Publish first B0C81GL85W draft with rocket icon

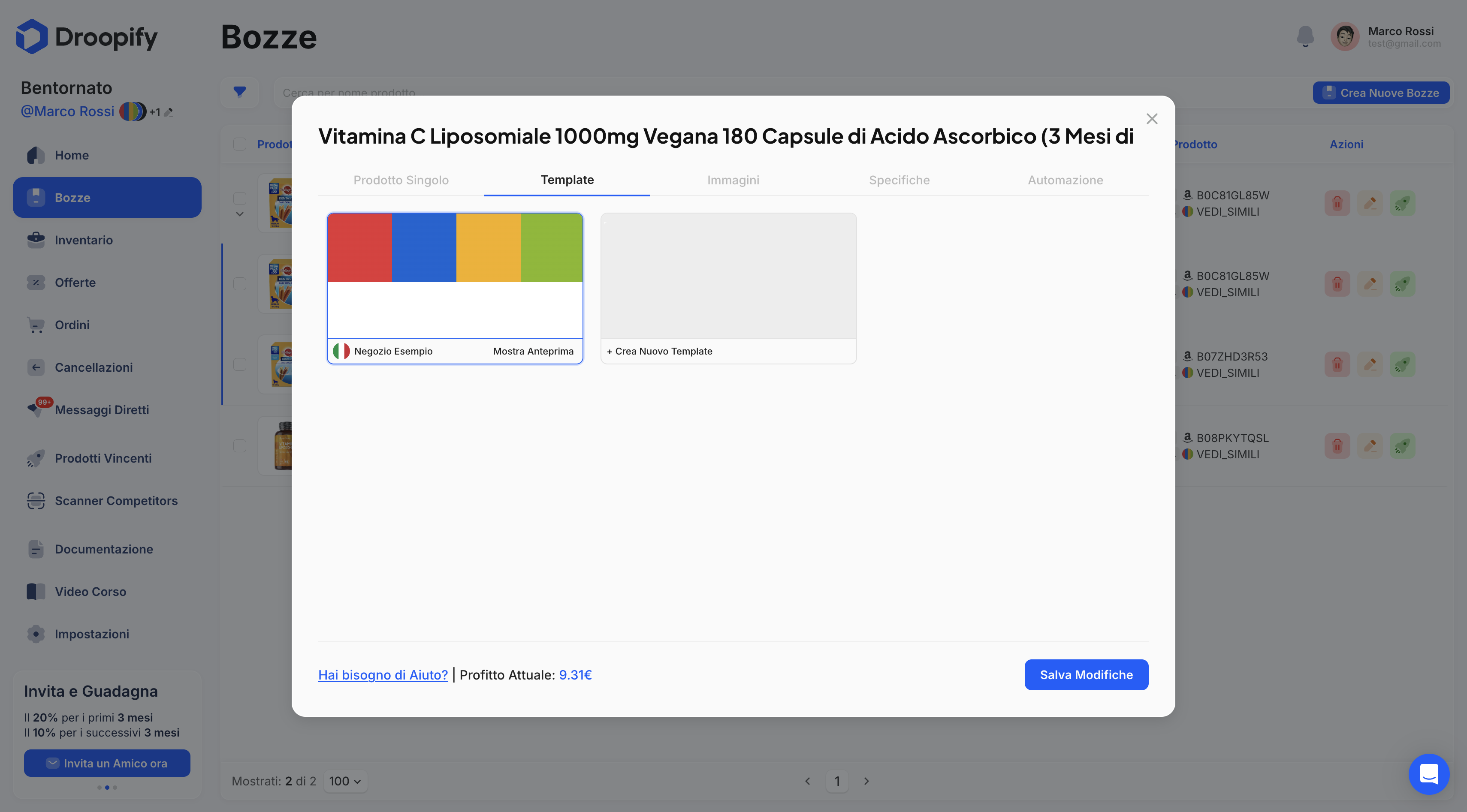(1402, 203)
